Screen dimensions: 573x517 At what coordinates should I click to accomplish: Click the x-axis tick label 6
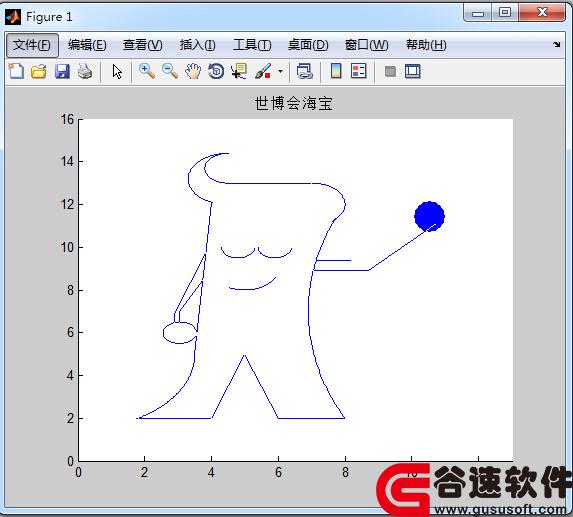tap(278, 472)
